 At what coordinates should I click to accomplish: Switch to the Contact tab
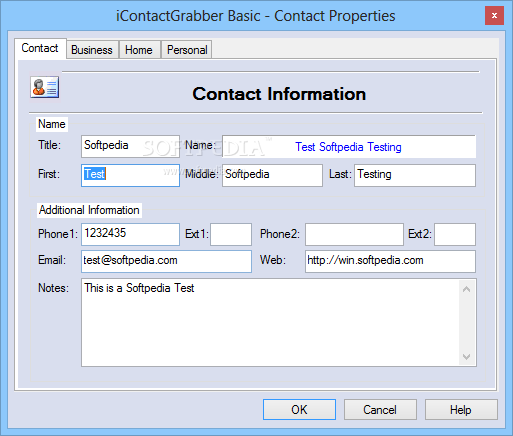click(x=40, y=48)
